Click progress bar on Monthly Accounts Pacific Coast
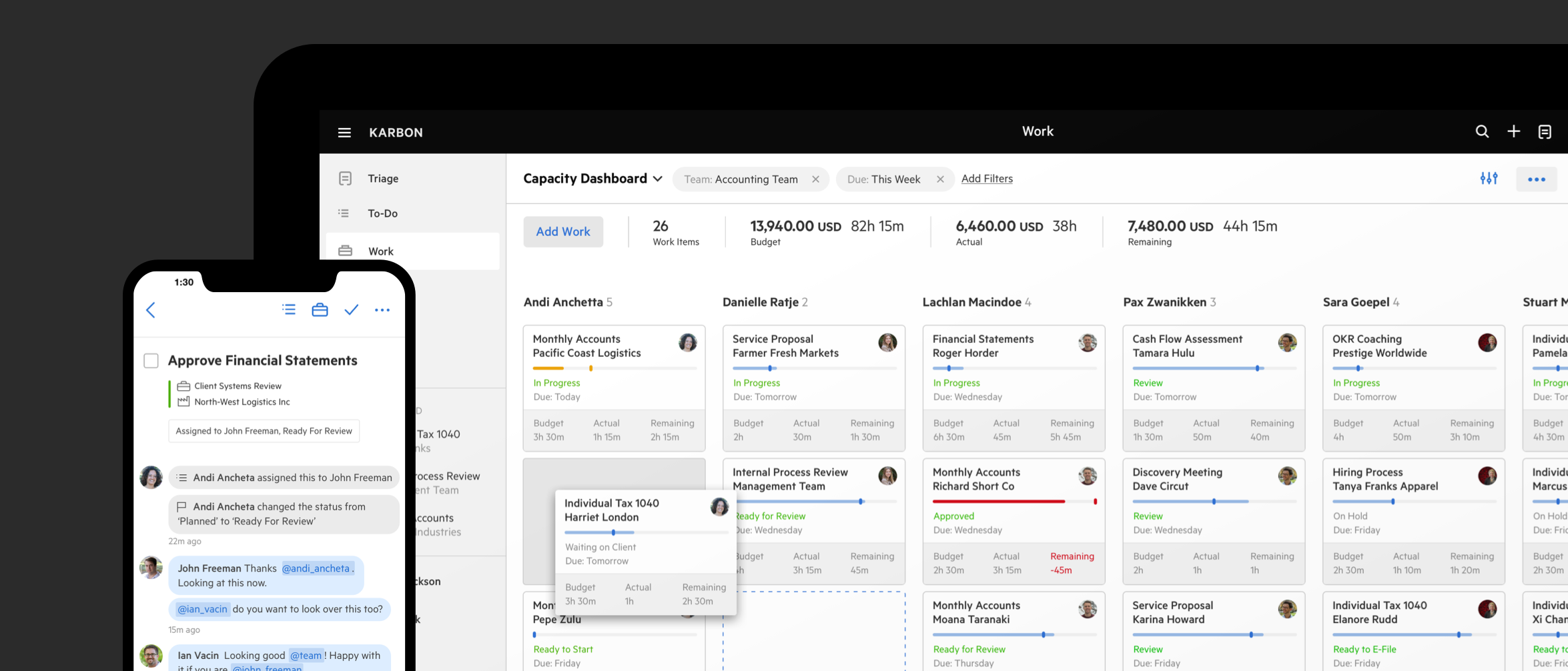This screenshot has height=671, width=1568. tap(615, 368)
